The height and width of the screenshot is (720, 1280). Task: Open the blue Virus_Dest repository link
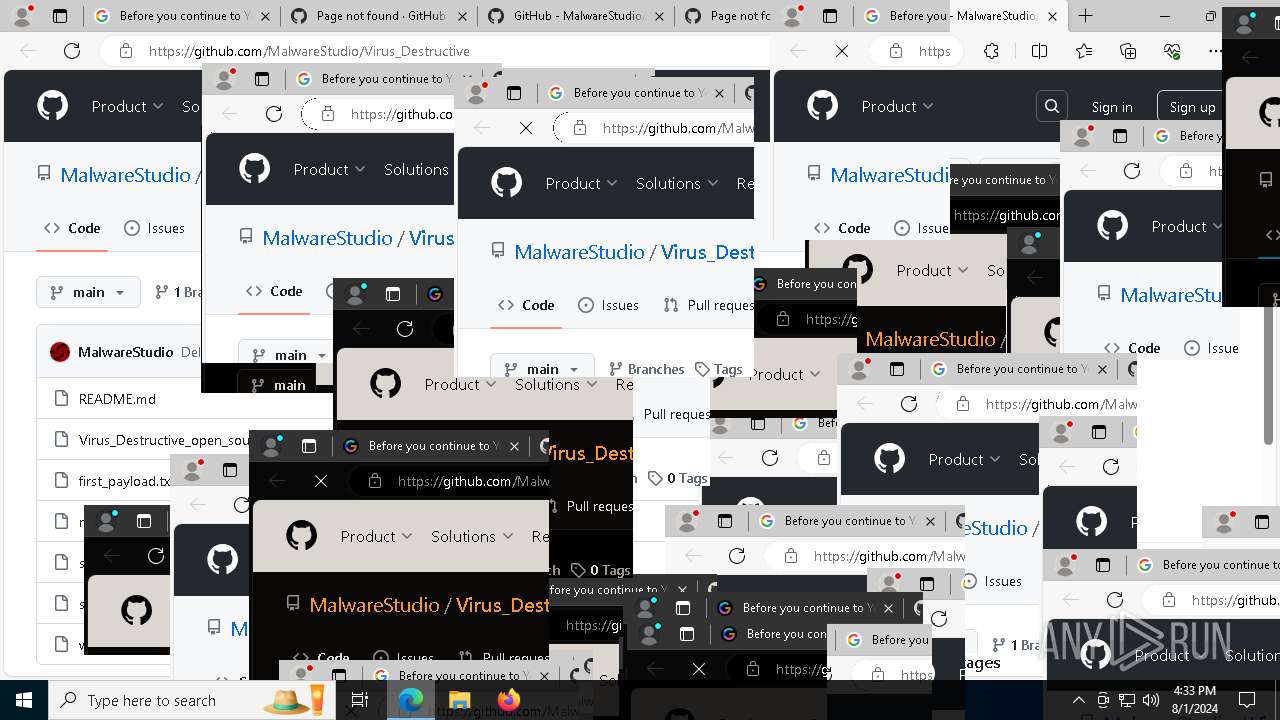coord(707,252)
